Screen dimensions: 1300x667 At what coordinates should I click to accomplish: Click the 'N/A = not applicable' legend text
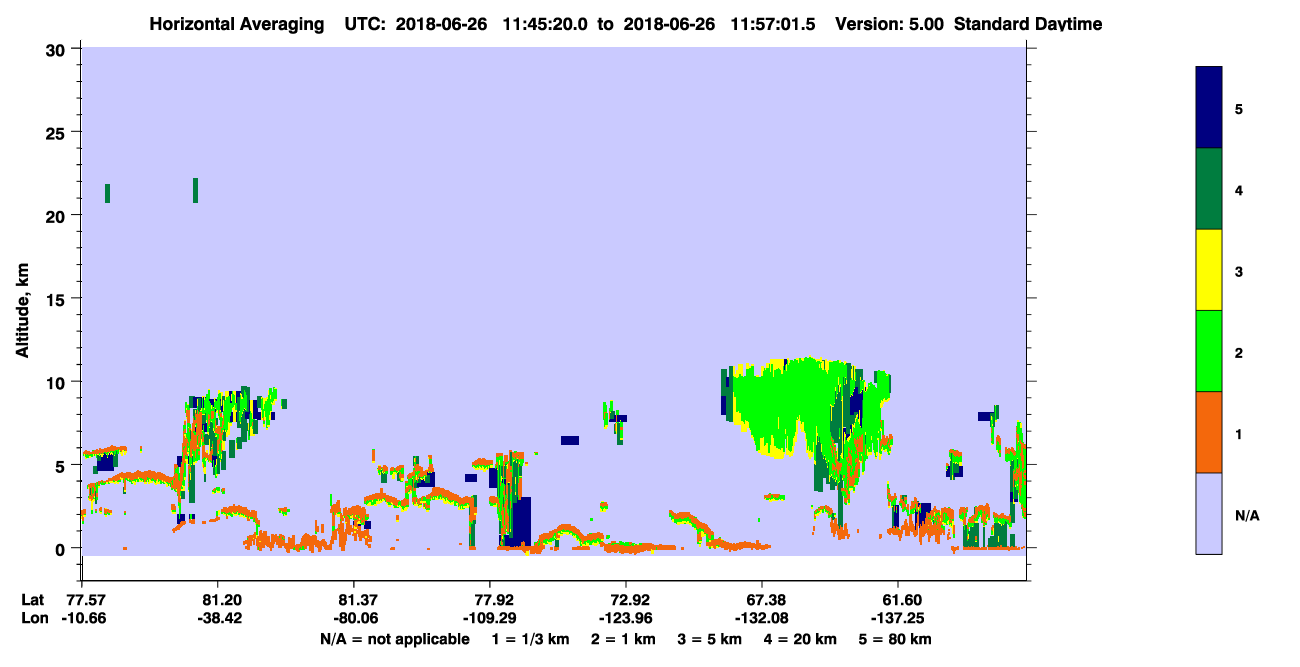point(394,638)
